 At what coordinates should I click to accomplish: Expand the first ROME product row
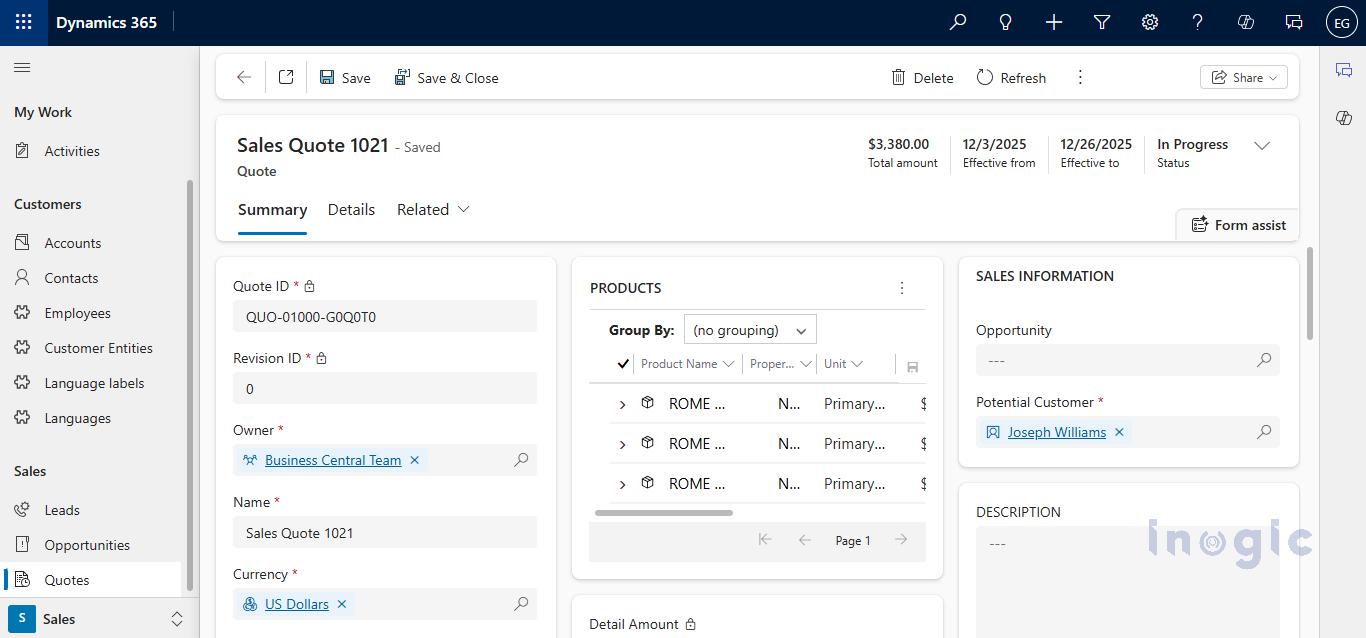[x=622, y=404]
